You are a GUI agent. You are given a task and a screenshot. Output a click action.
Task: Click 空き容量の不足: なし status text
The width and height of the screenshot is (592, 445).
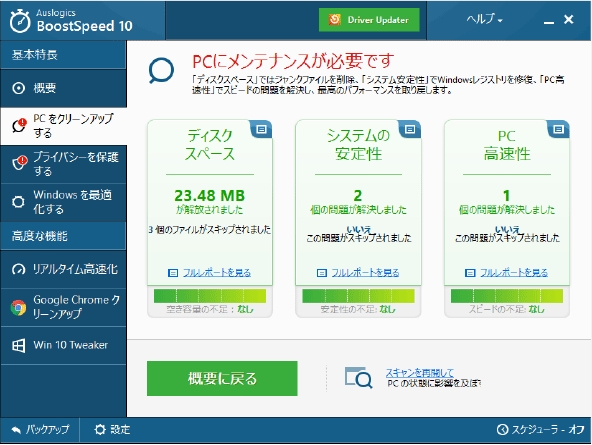(x=210, y=309)
